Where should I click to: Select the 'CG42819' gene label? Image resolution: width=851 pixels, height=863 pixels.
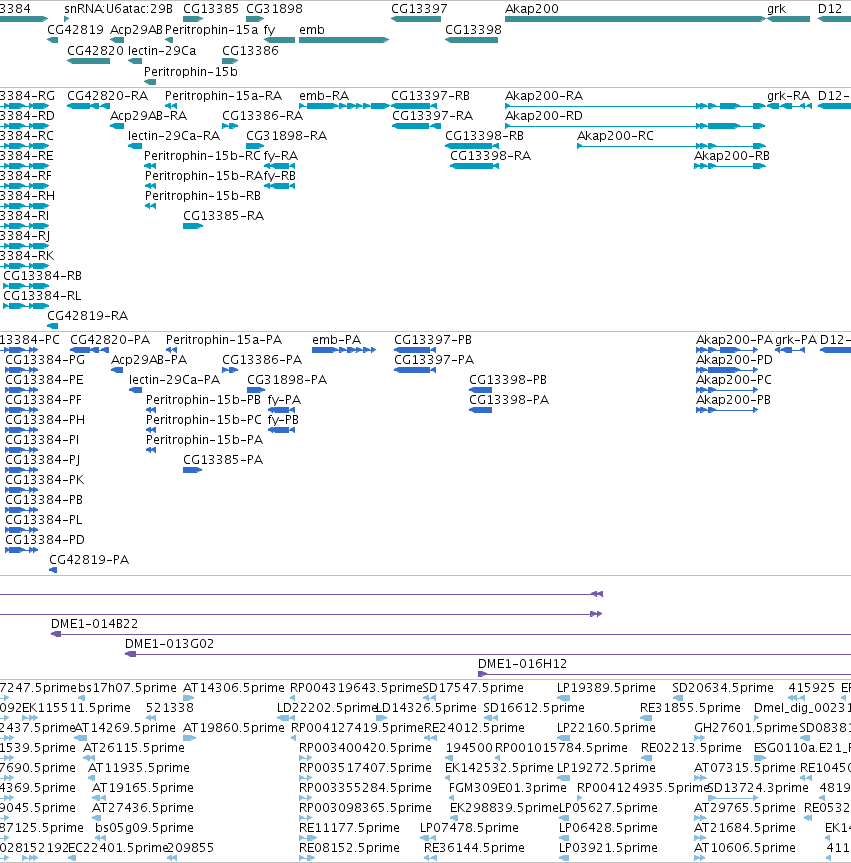pyautogui.click(x=75, y=30)
